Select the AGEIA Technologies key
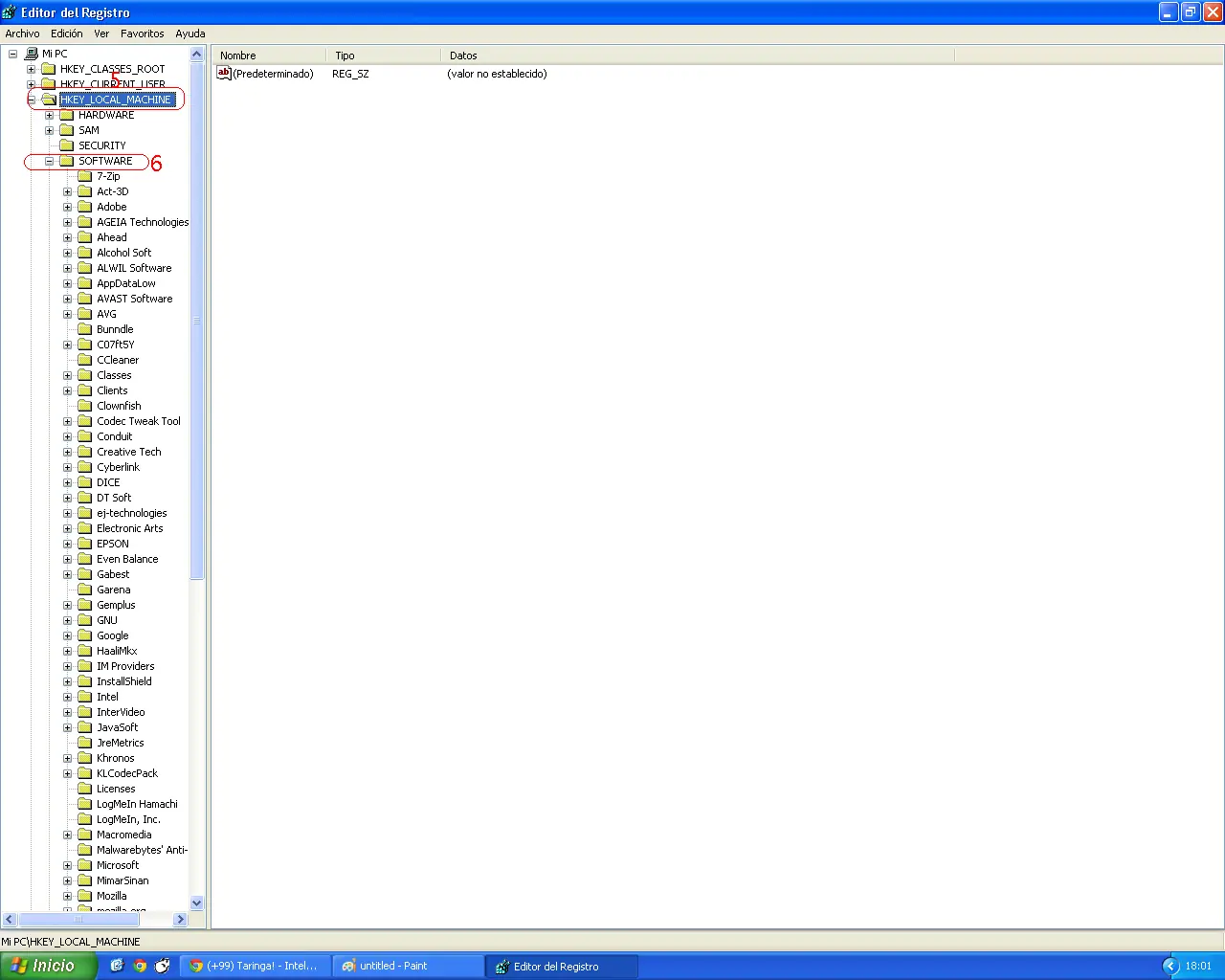The height and width of the screenshot is (980, 1225). [143, 222]
